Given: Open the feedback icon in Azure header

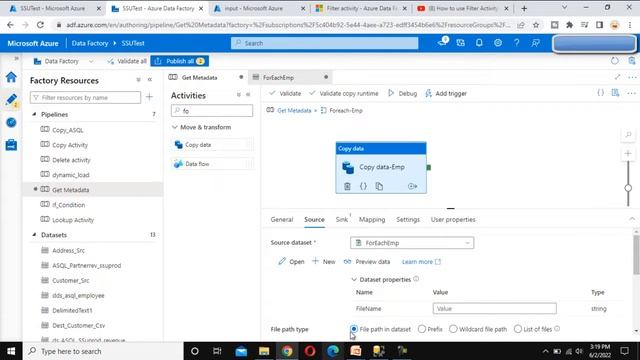Looking at the screenshot, I should coord(536,43).
